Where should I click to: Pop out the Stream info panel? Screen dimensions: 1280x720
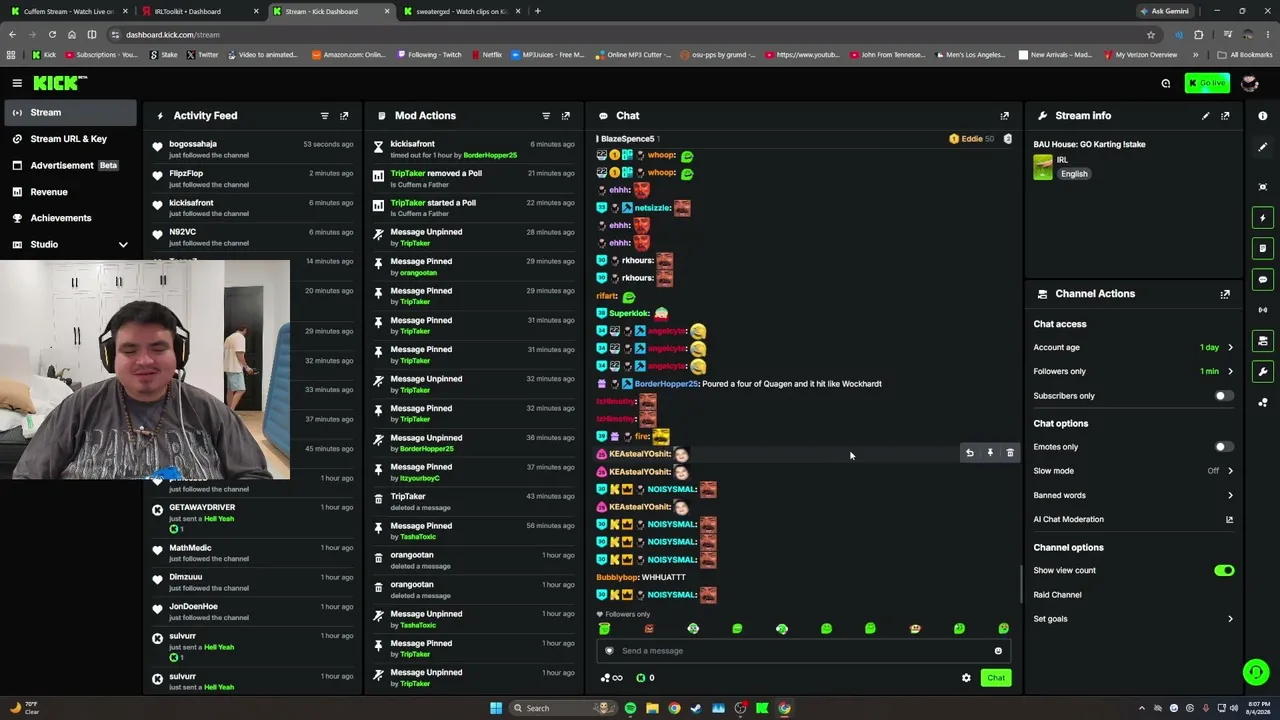pyautogui.click(x=1225, y=116)
